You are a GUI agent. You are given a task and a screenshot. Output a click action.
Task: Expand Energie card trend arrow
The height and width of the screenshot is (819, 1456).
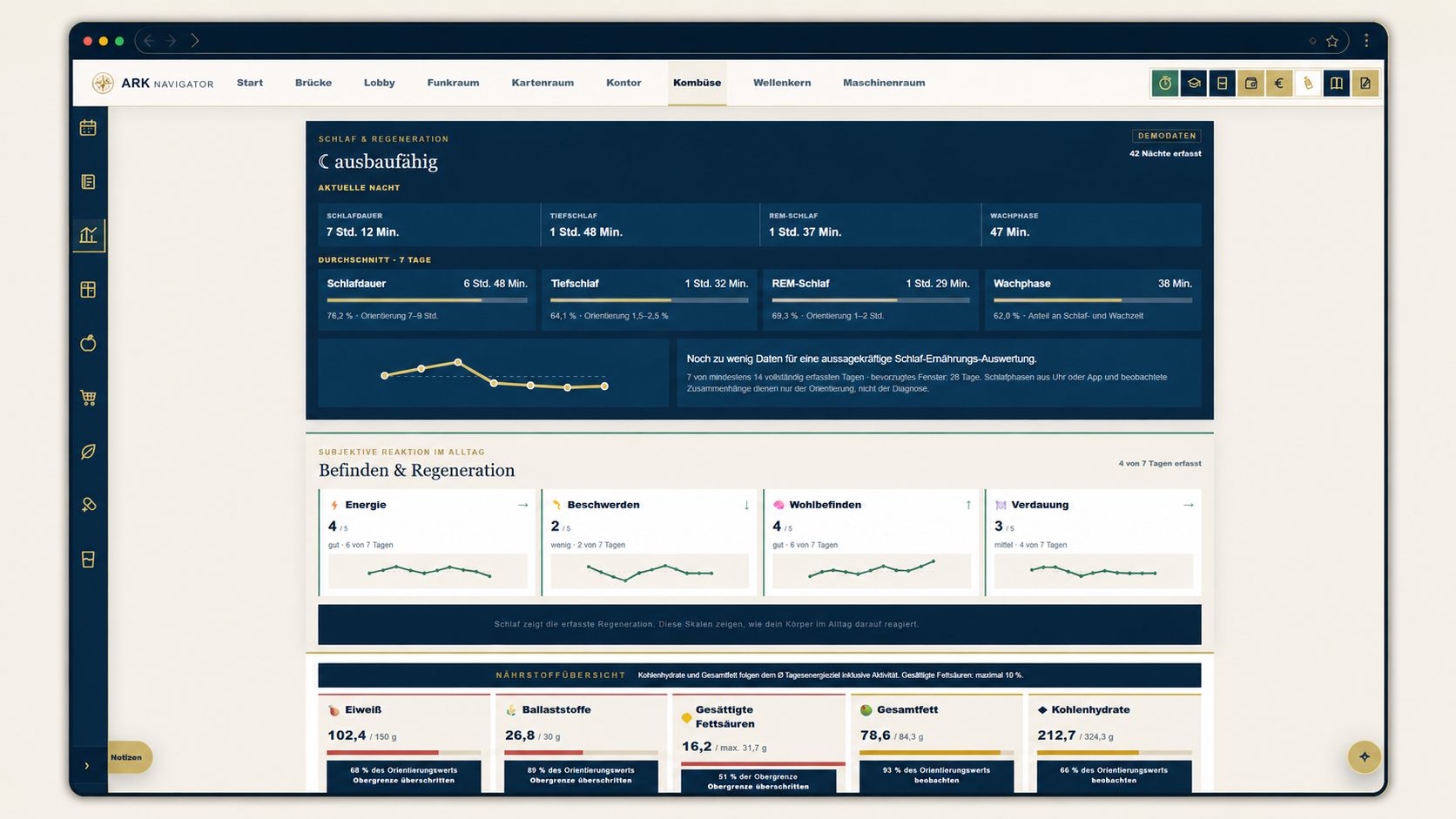[x=522, y=505]
